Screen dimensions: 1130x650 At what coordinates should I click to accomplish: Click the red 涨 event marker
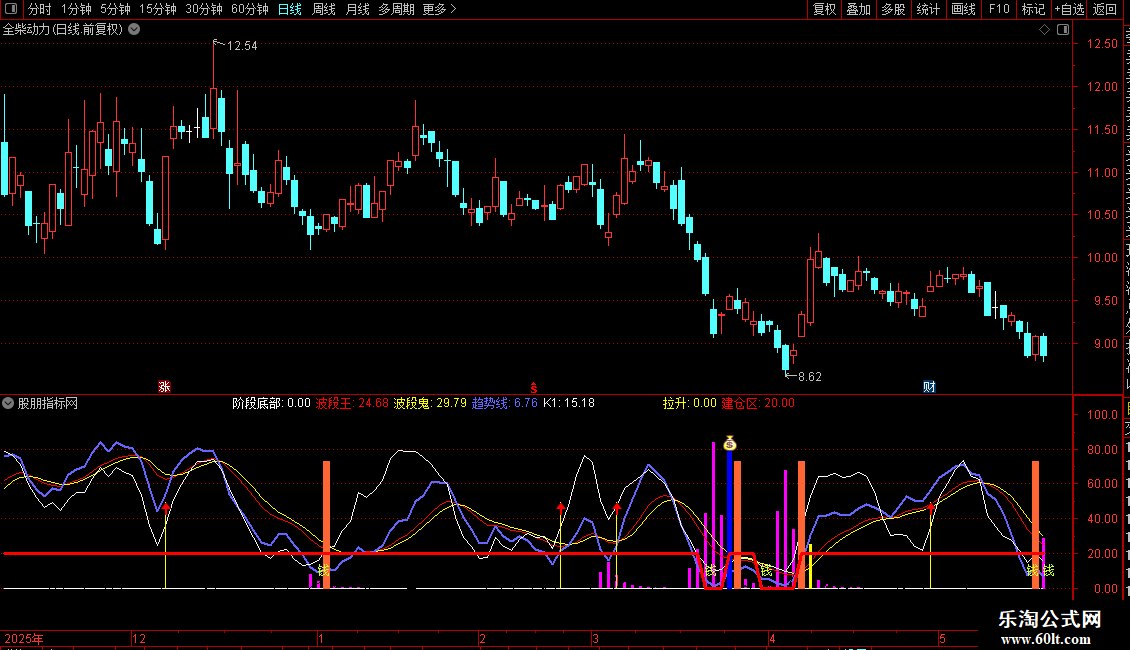click(164, 387)
